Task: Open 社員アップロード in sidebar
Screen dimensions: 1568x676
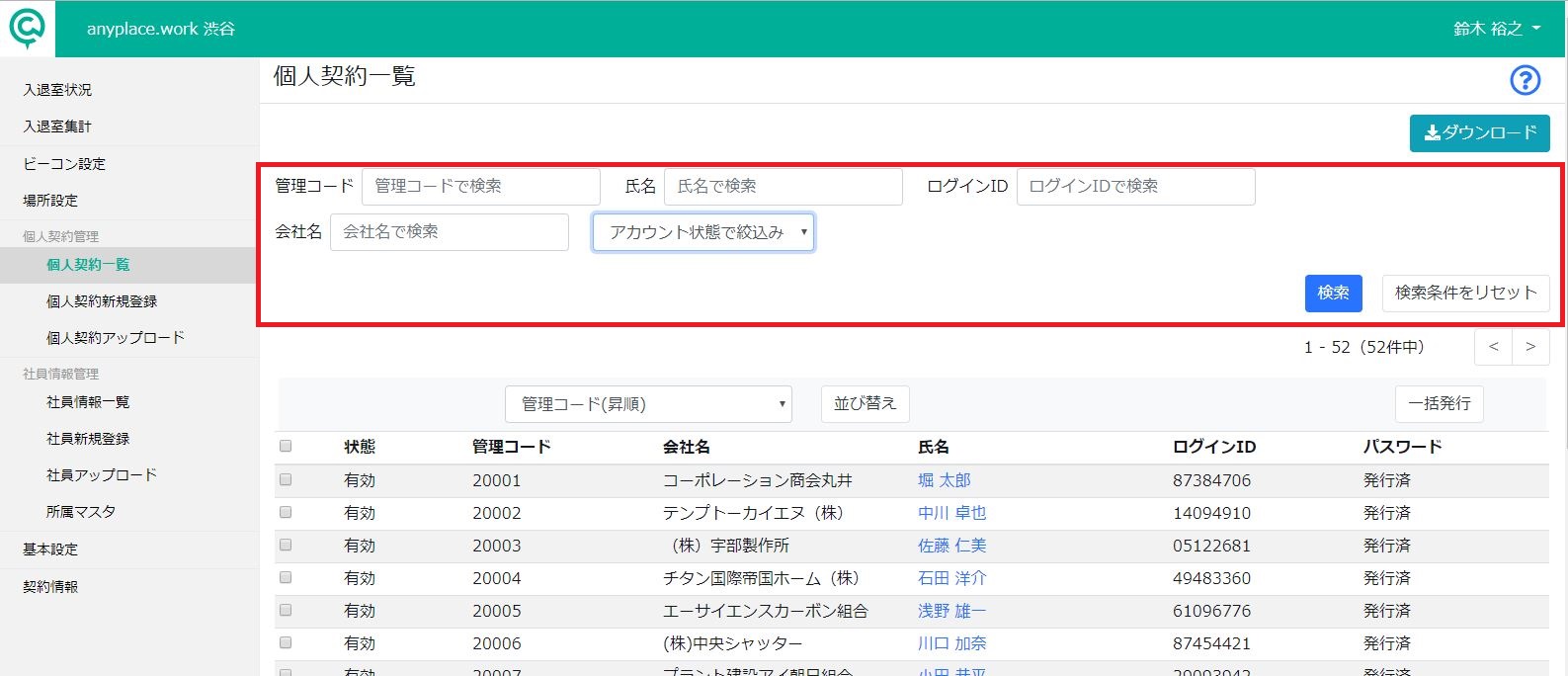Action: (x=102, y=475)
